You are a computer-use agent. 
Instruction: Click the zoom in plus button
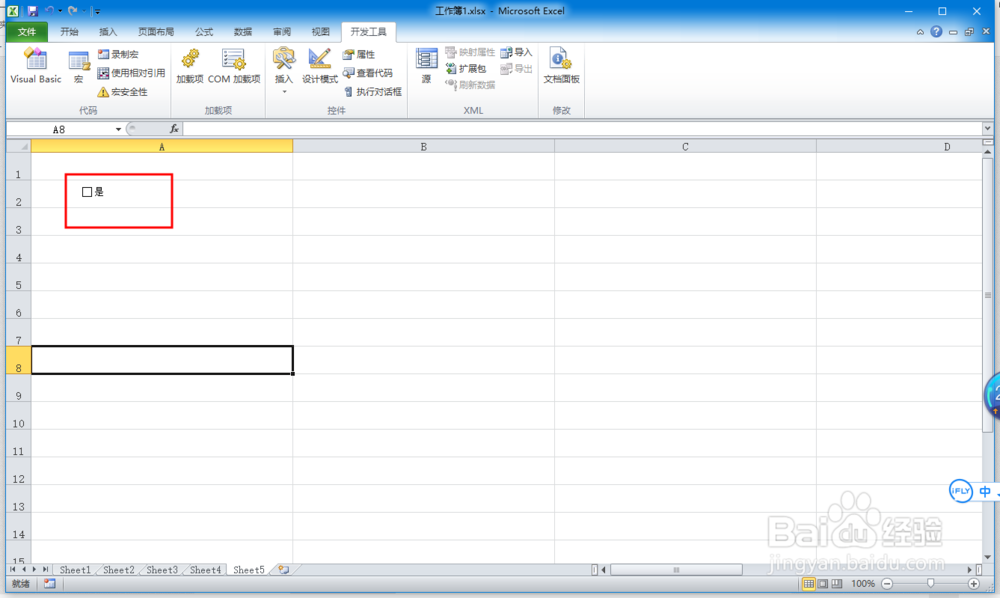974,583
